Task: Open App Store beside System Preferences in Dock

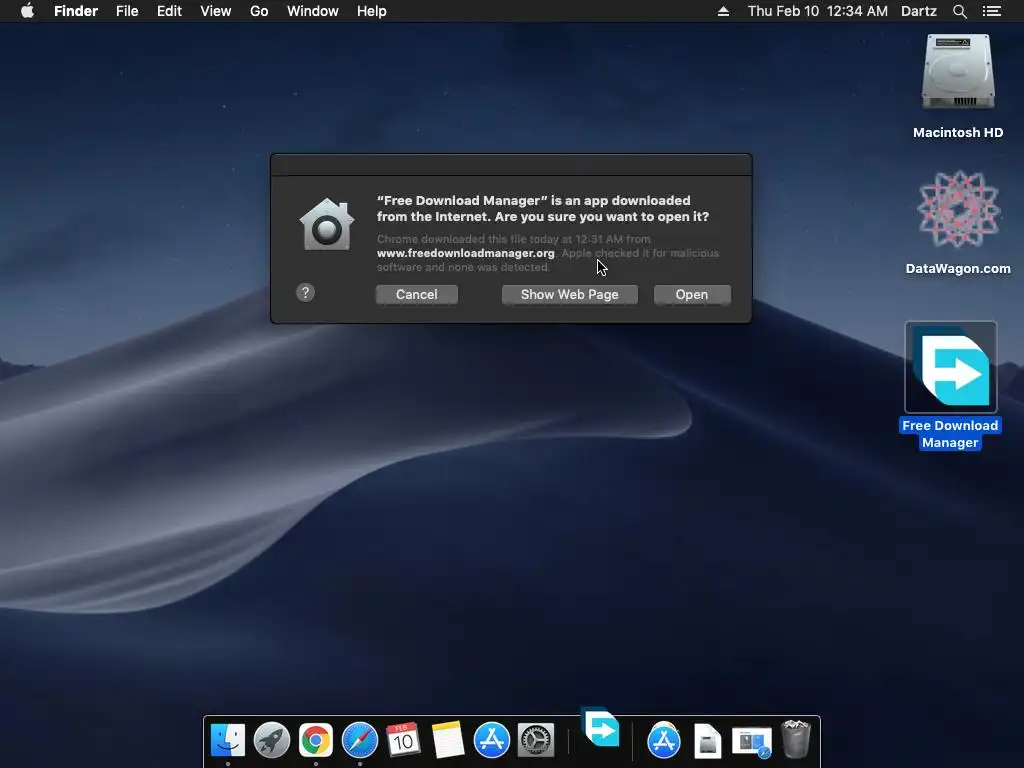Action: pyautogui.click(x=491, y=740)
